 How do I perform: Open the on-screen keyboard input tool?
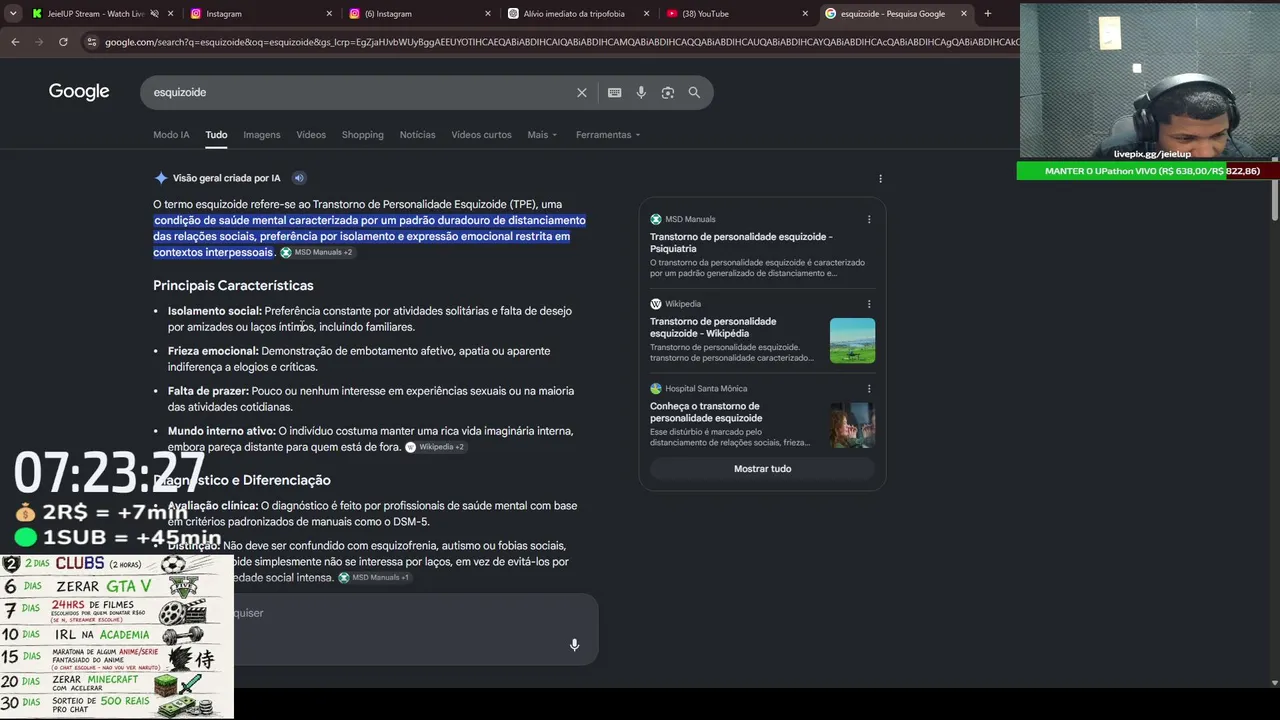[615, 92]
